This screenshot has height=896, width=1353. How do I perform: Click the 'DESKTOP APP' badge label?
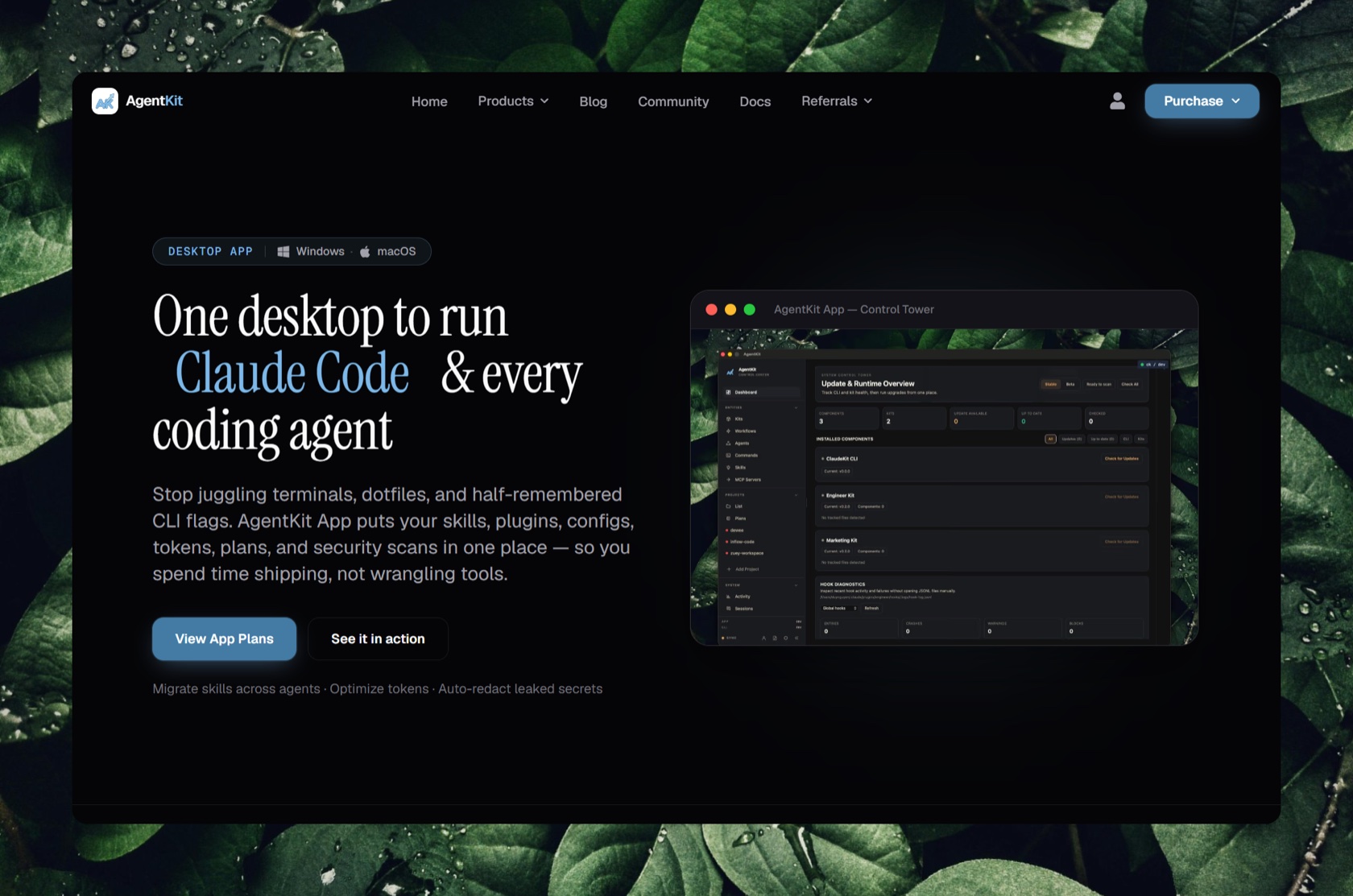(210, 251)
